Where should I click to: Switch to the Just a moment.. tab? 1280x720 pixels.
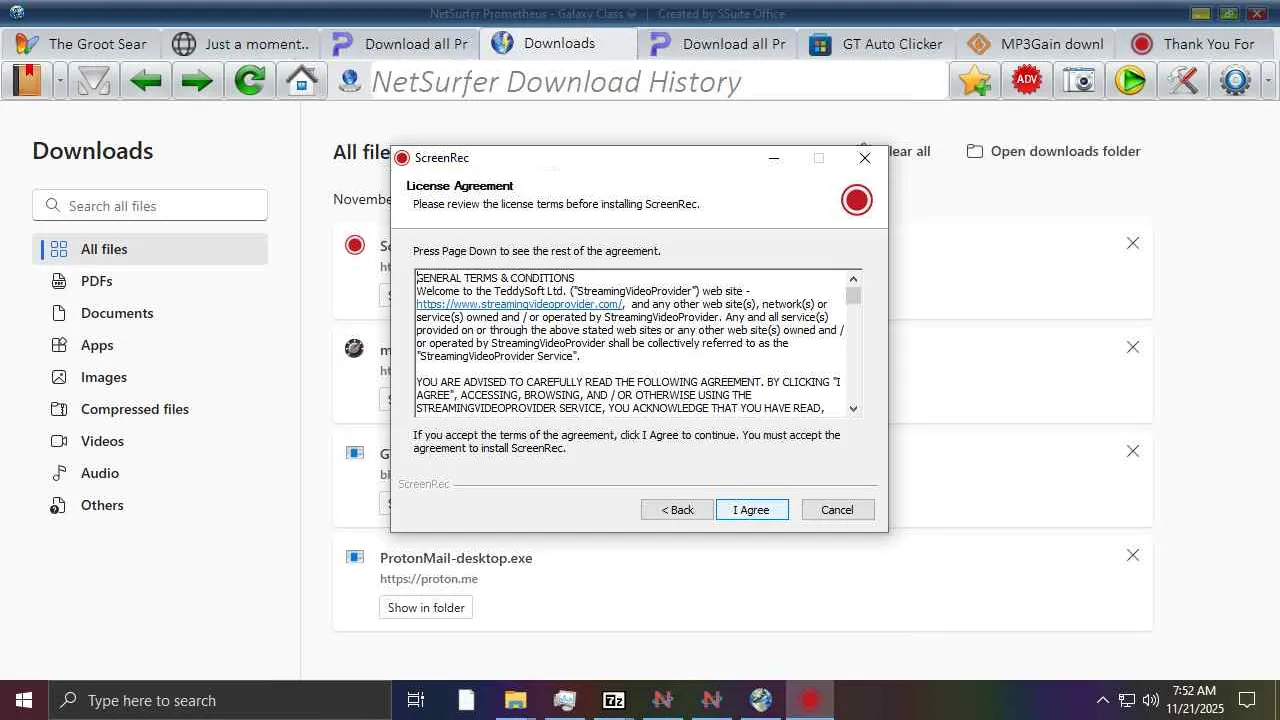(240, 44)
